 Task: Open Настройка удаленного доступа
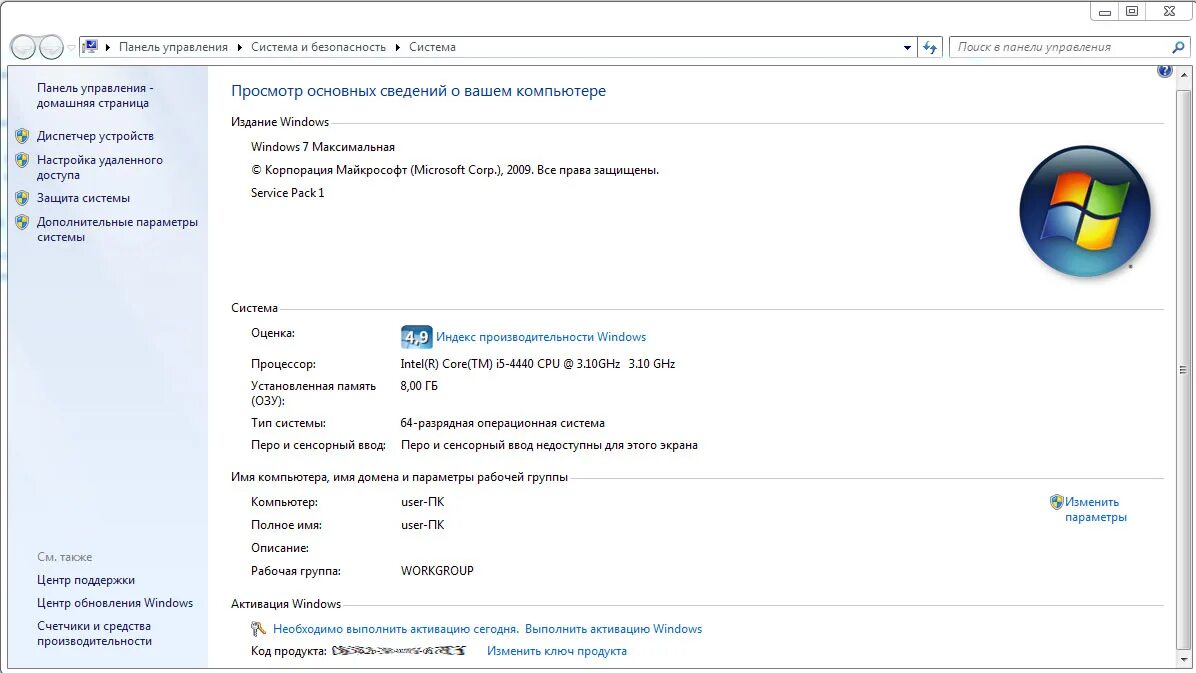(99, 167)
